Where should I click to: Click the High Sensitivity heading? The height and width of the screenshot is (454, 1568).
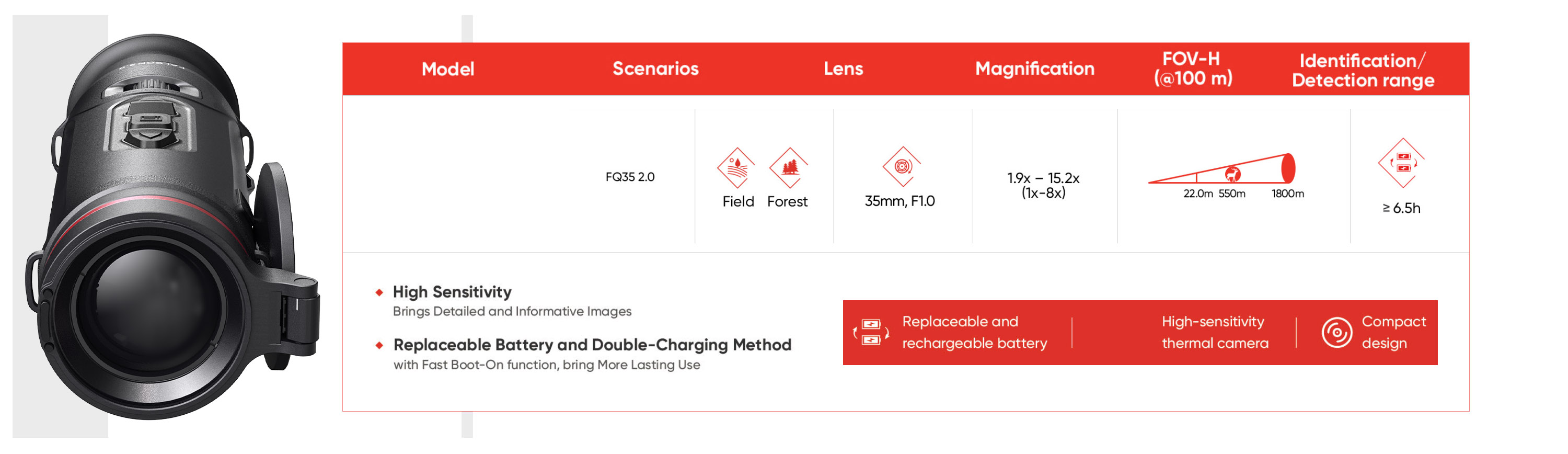point(452,292)
